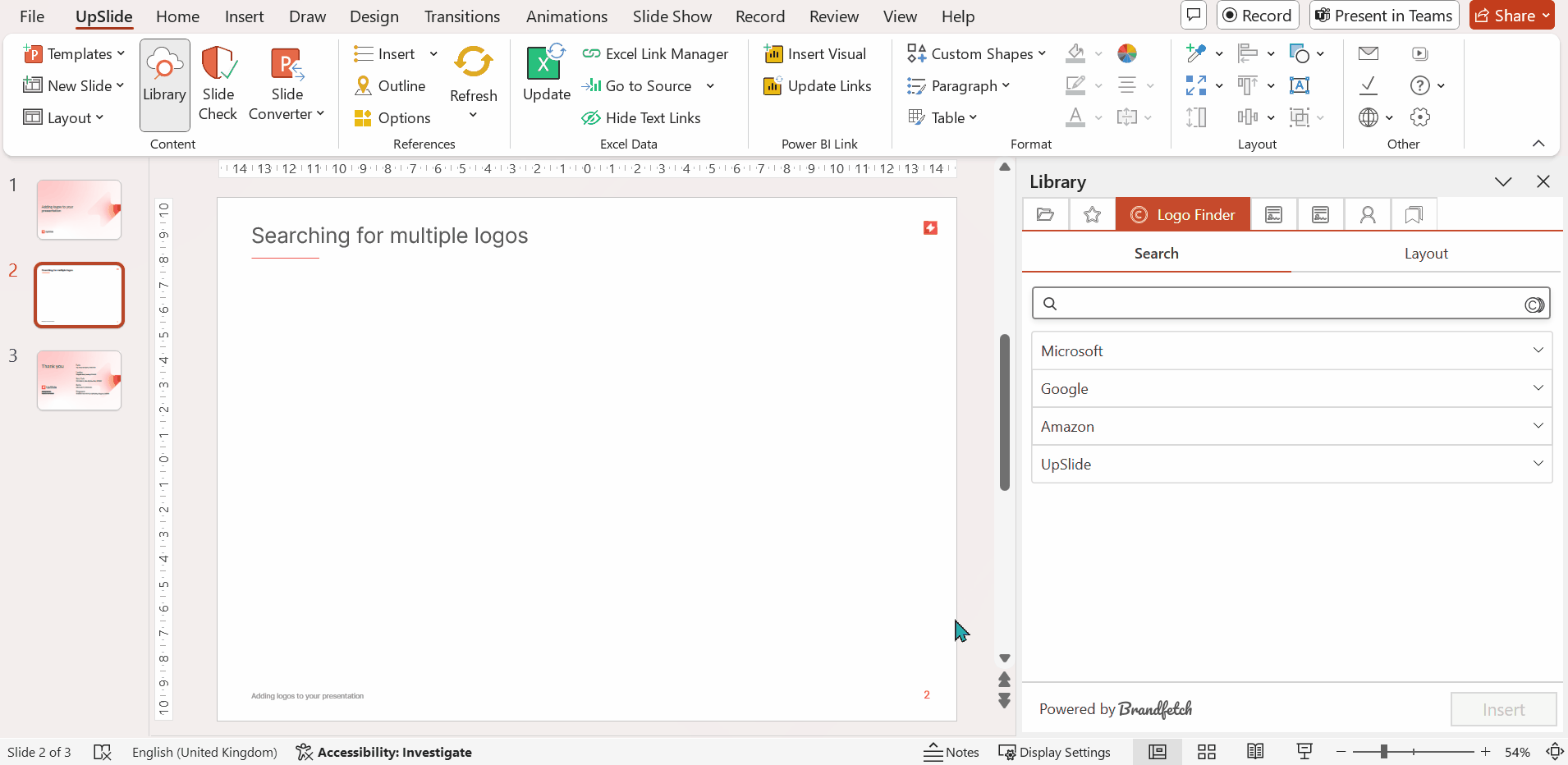Open the Library pane options chevron

point(1503,182)
